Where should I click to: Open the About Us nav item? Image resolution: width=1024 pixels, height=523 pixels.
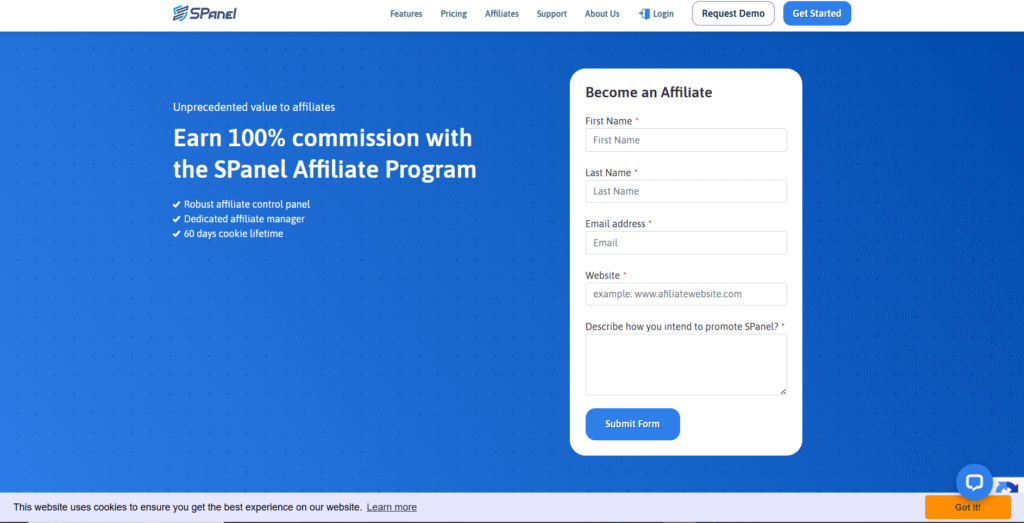point(602,14)
